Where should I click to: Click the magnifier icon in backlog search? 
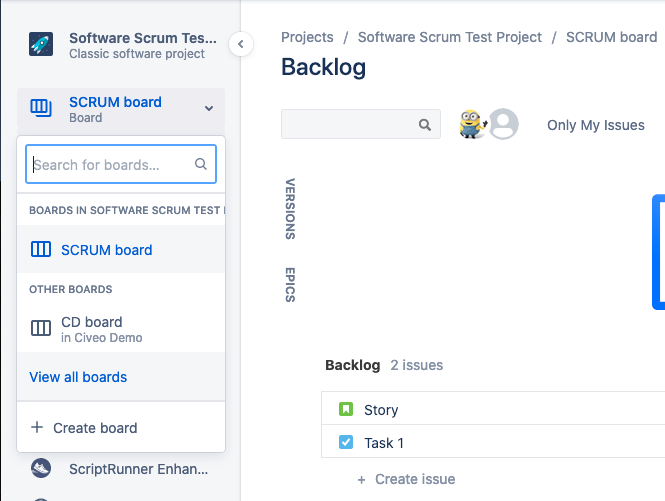click(x=425, y=125)
